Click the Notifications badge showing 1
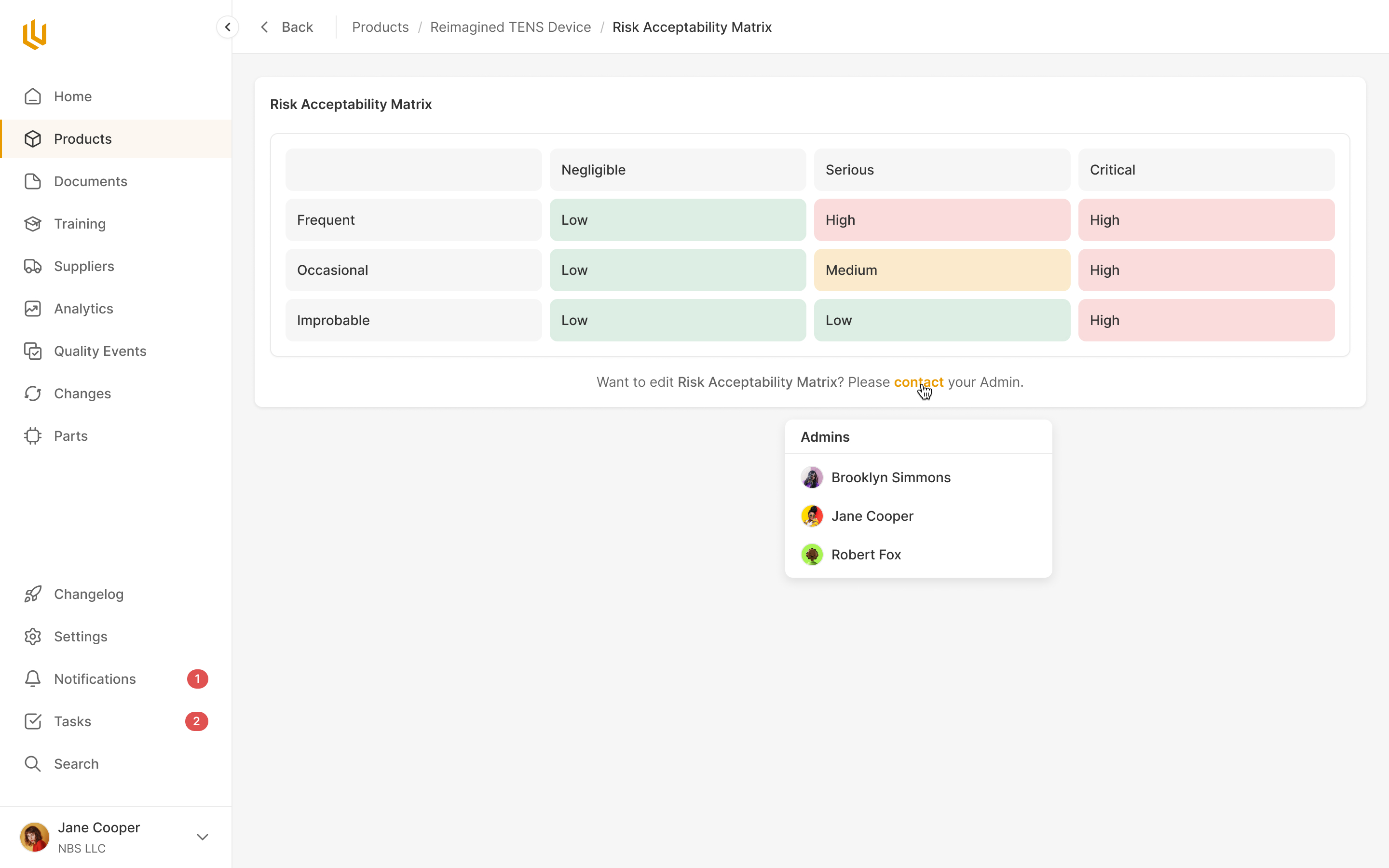 [197, 679]
